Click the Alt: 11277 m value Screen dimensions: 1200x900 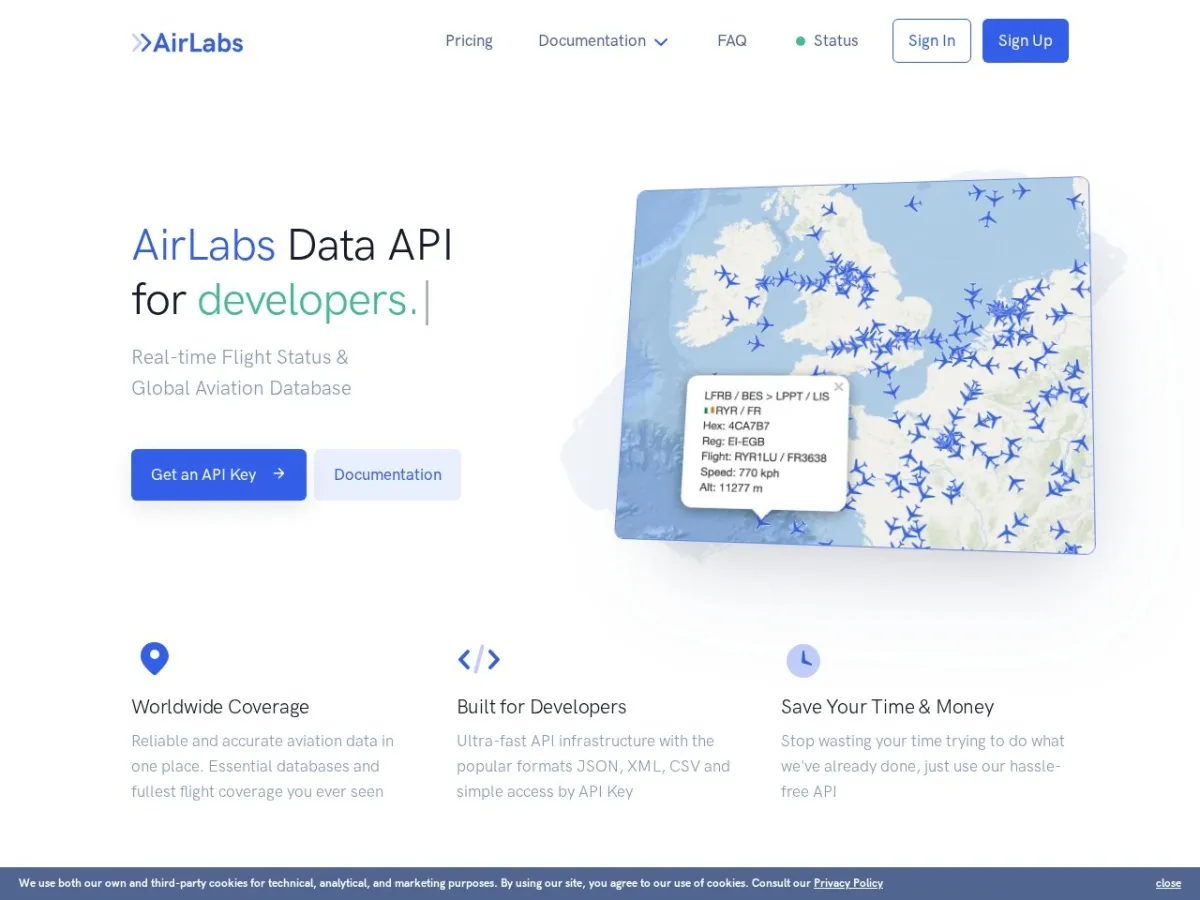[x=731, y=487]
